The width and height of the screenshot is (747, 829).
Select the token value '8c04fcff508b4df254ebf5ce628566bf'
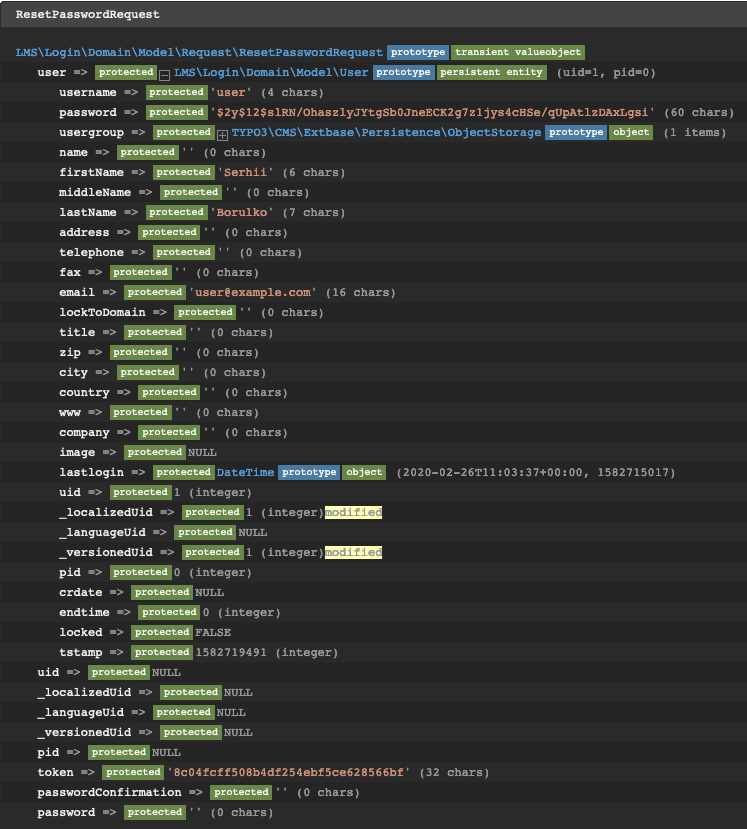click(x=289, y=772)
